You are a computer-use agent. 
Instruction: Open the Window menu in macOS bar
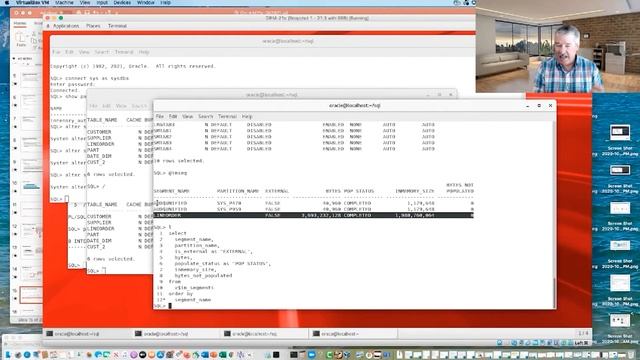145,2
